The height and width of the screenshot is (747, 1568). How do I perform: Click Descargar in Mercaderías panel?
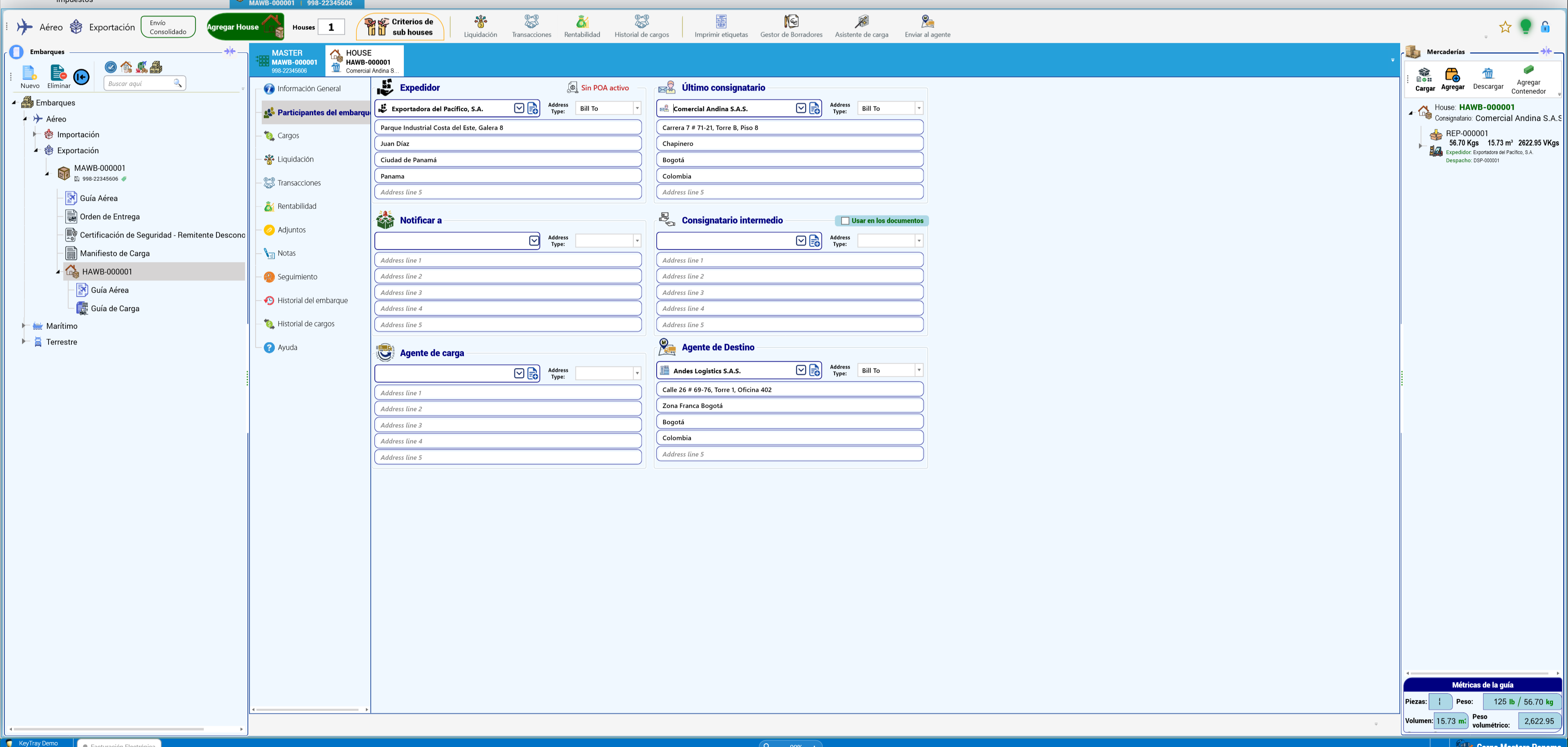pos(1488,80)
